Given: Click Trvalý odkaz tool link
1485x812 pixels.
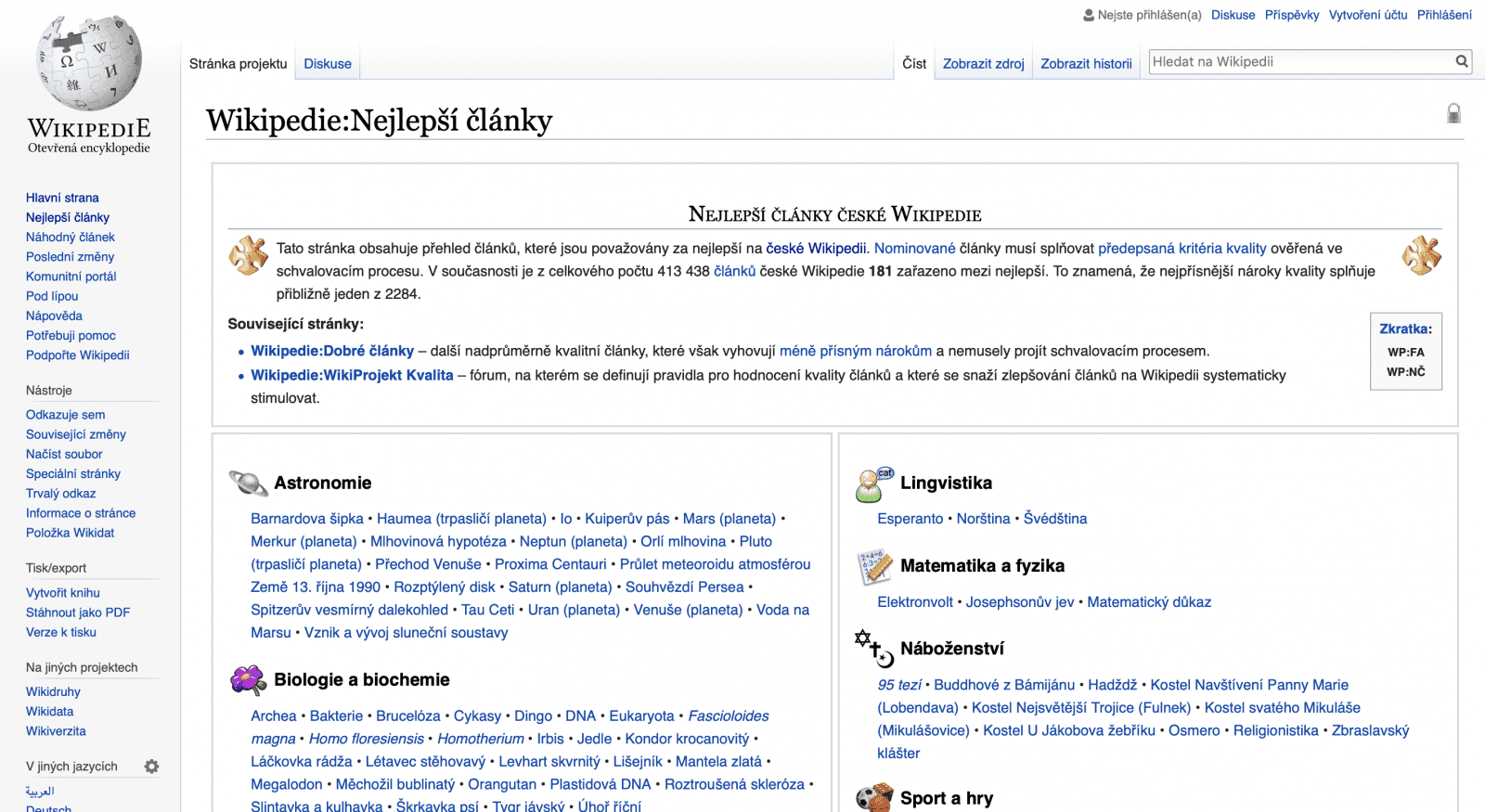Looking at the screenshot, I should click(x=60, y=493).
